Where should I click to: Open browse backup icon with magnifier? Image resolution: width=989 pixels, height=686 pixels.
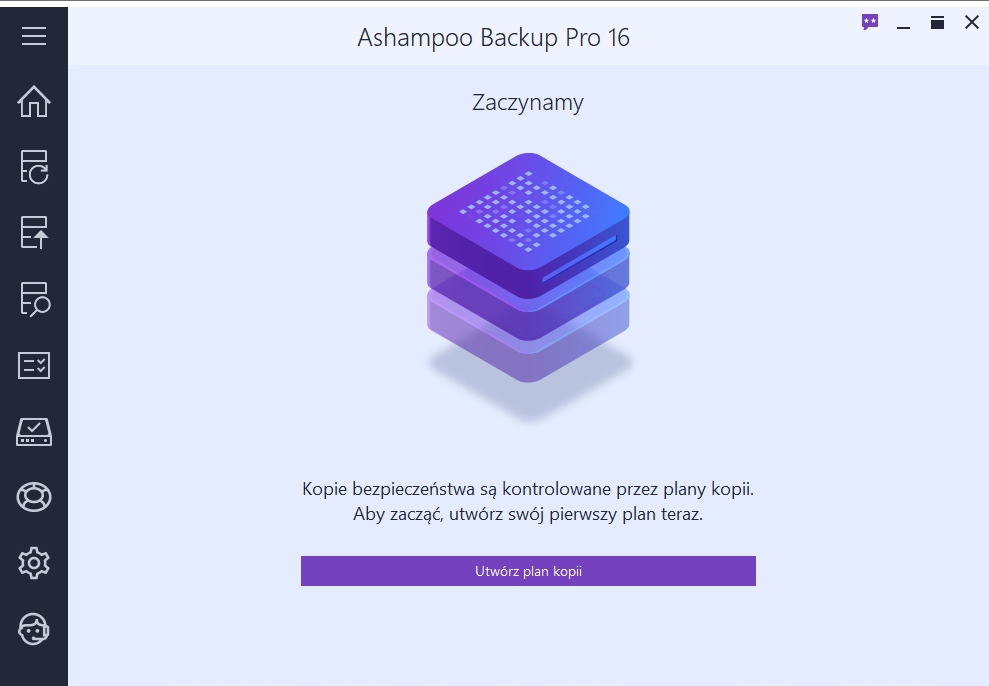34,299
